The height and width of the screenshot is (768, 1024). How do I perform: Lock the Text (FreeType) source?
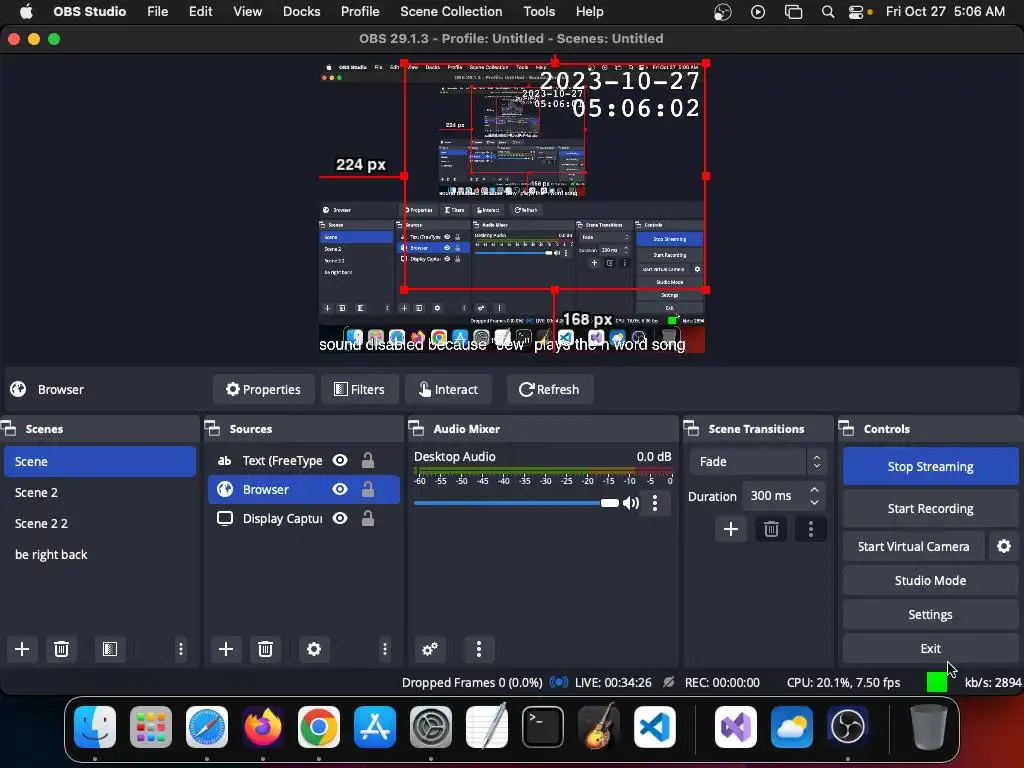click(368, 460)
